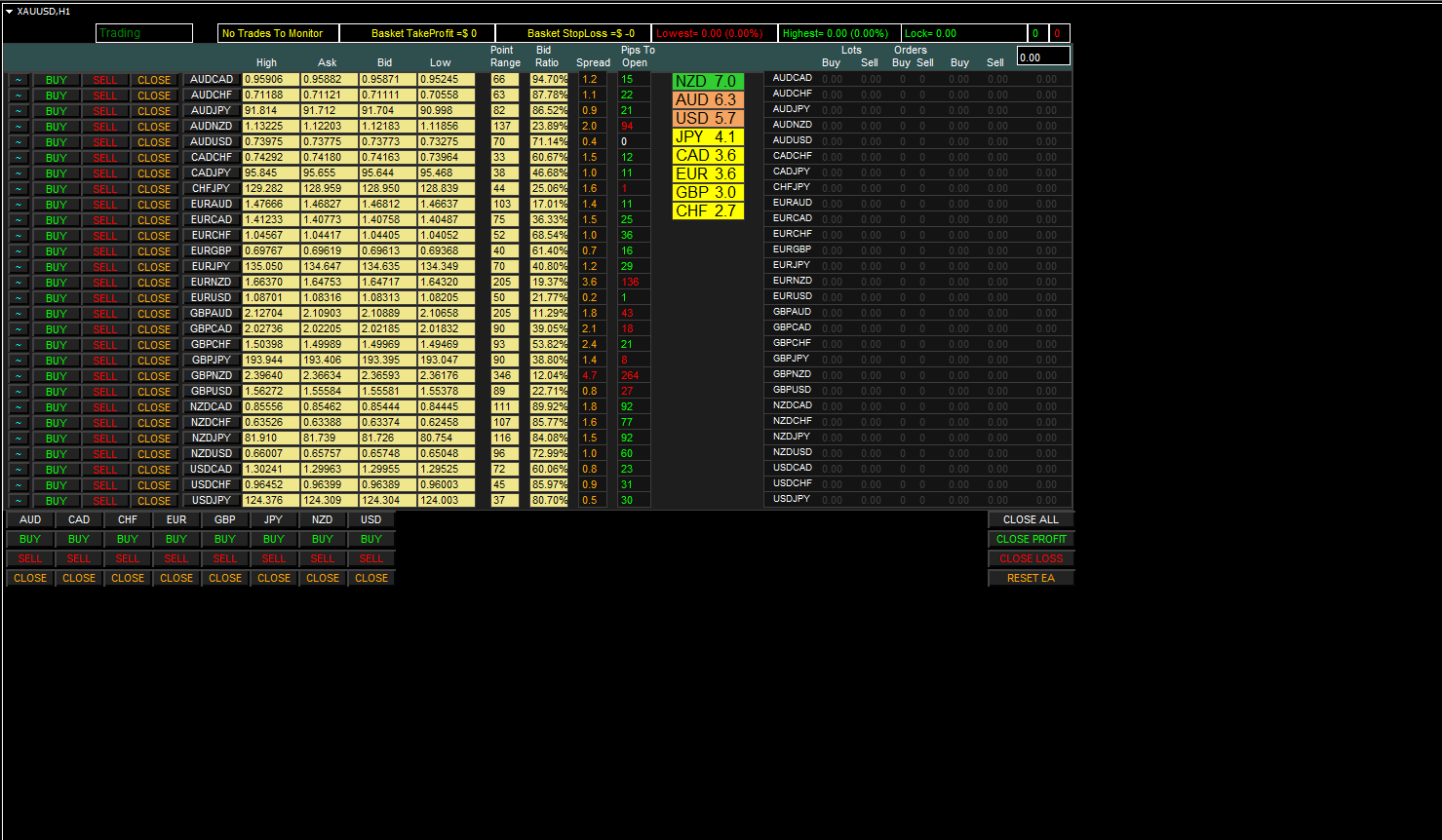Screen dimensions: 1442x840
Task: Click the JPY 4.1 strength swatch
Action: point(708,136)
